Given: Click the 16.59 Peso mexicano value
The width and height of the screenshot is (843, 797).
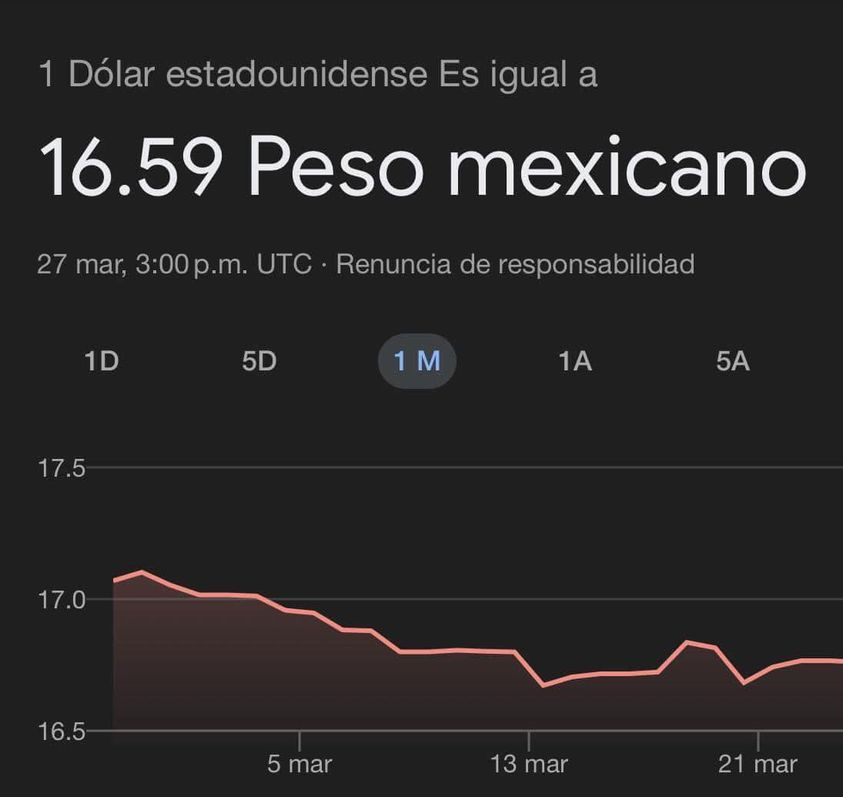Looking at the screenshot, I should click(x=421, y=166).
